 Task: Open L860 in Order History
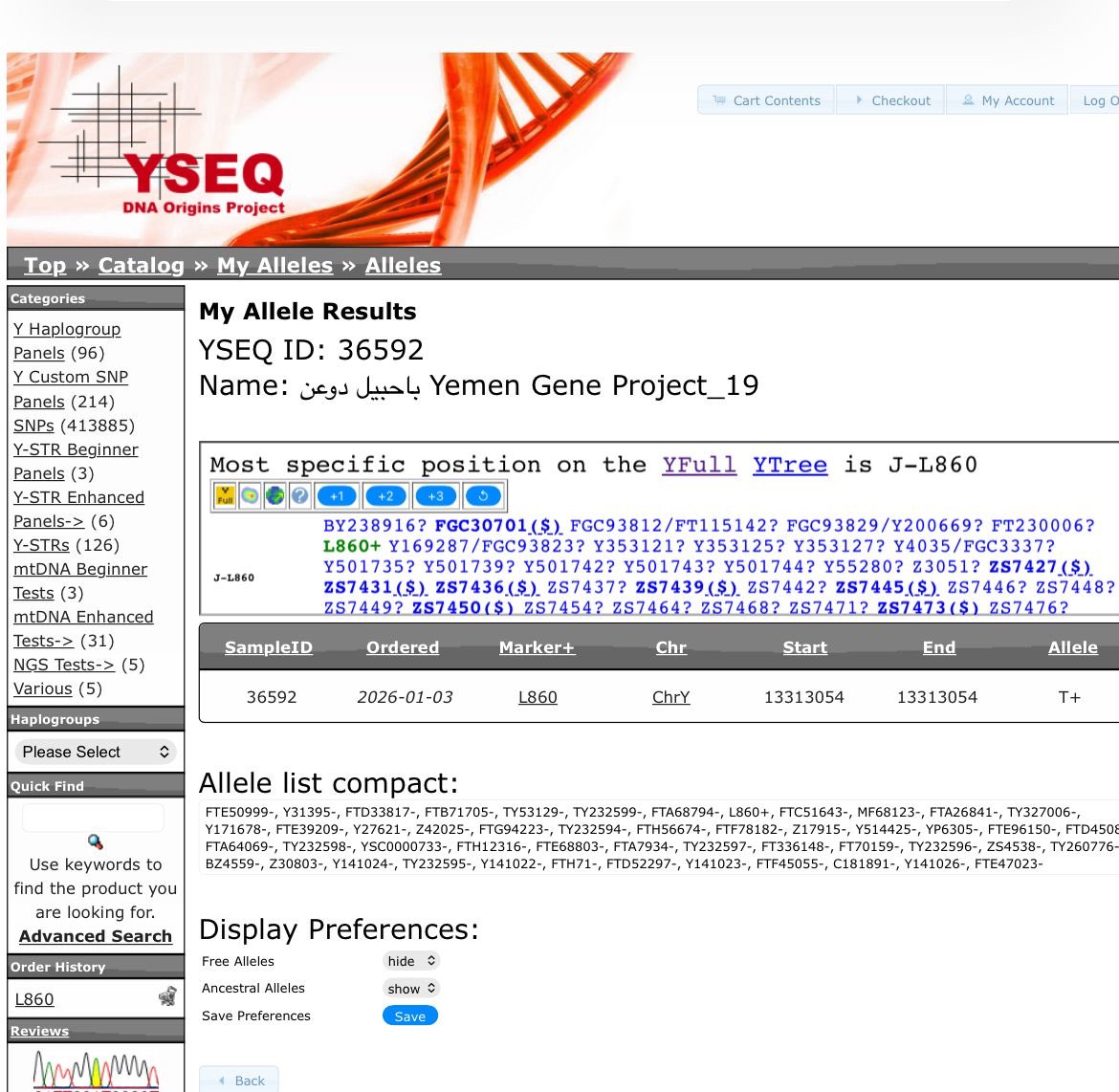(34, 999)
